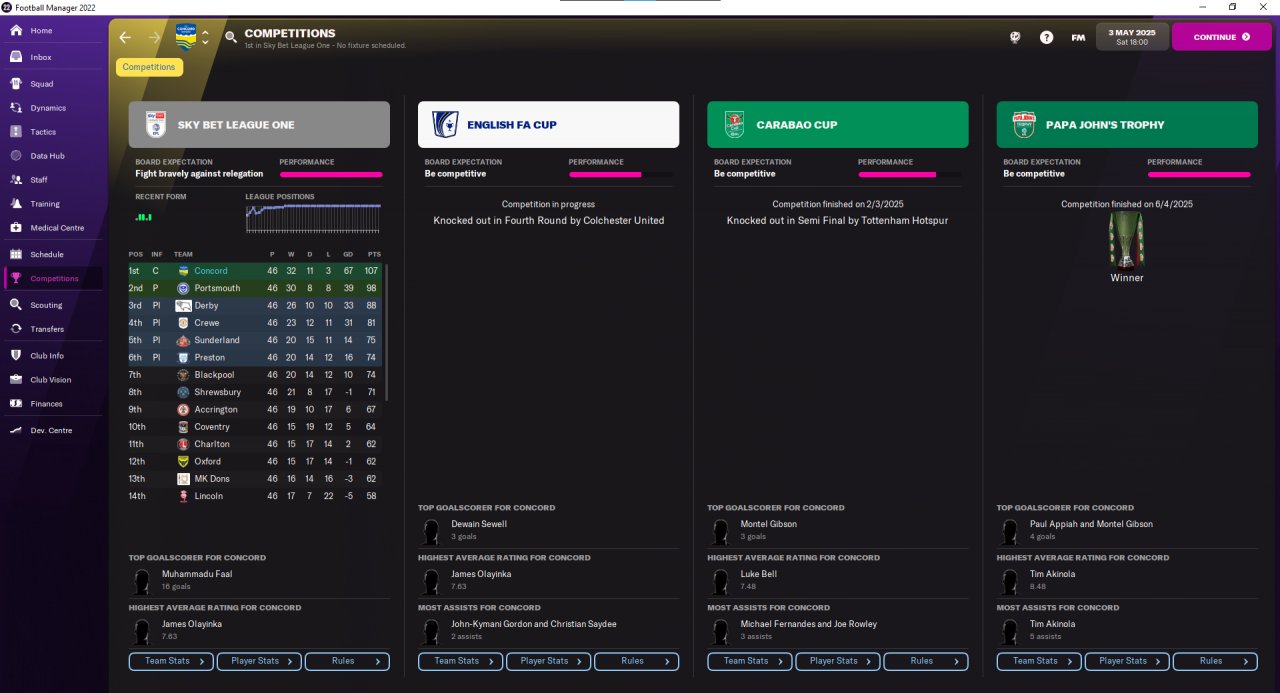This screenshot has height=693, width=1280.
Task: Open Team Stats for English FA Cup
Action: pyautogui.click(x=460, y=661)
